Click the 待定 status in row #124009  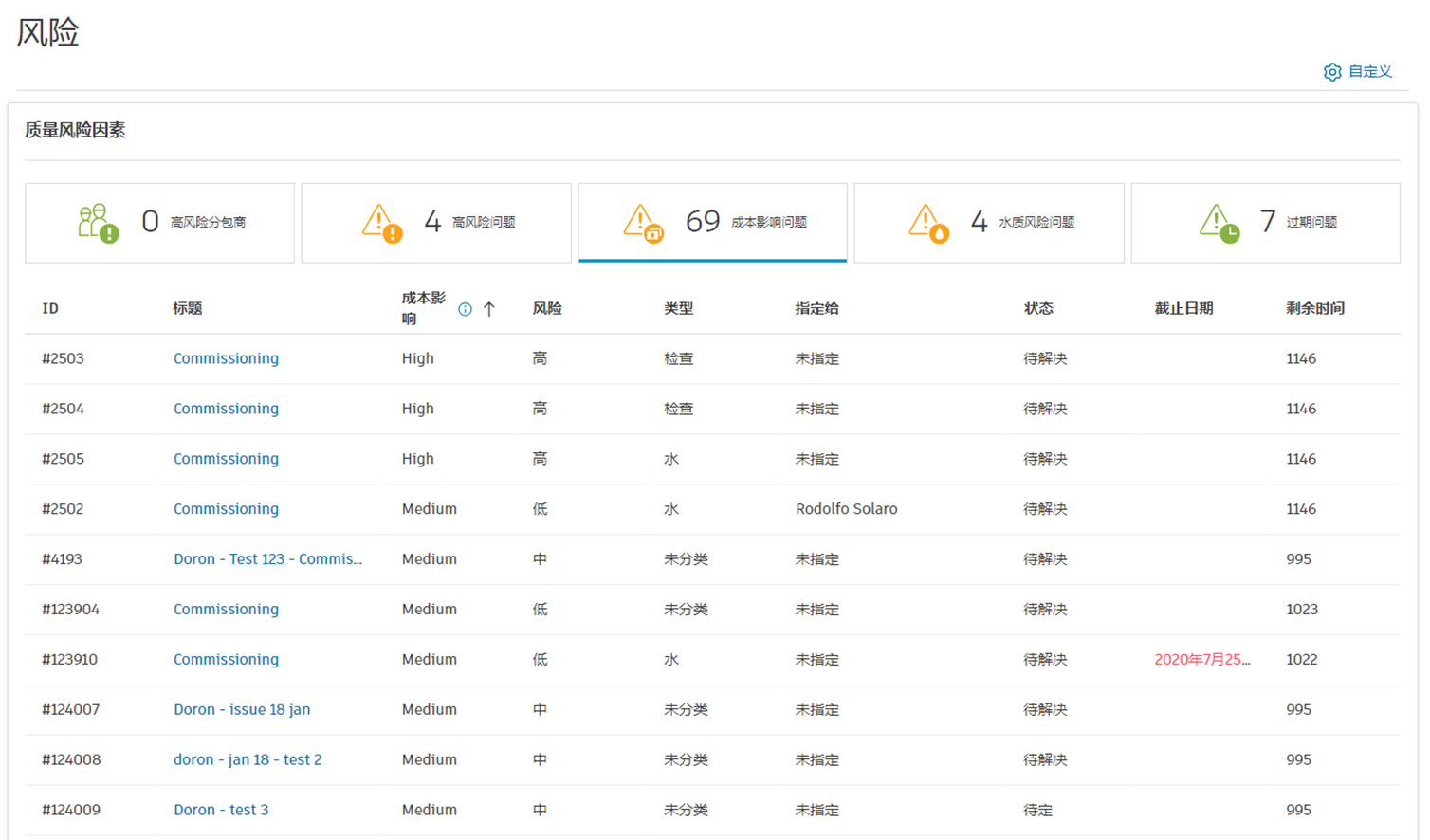[x=1038, y=811]
